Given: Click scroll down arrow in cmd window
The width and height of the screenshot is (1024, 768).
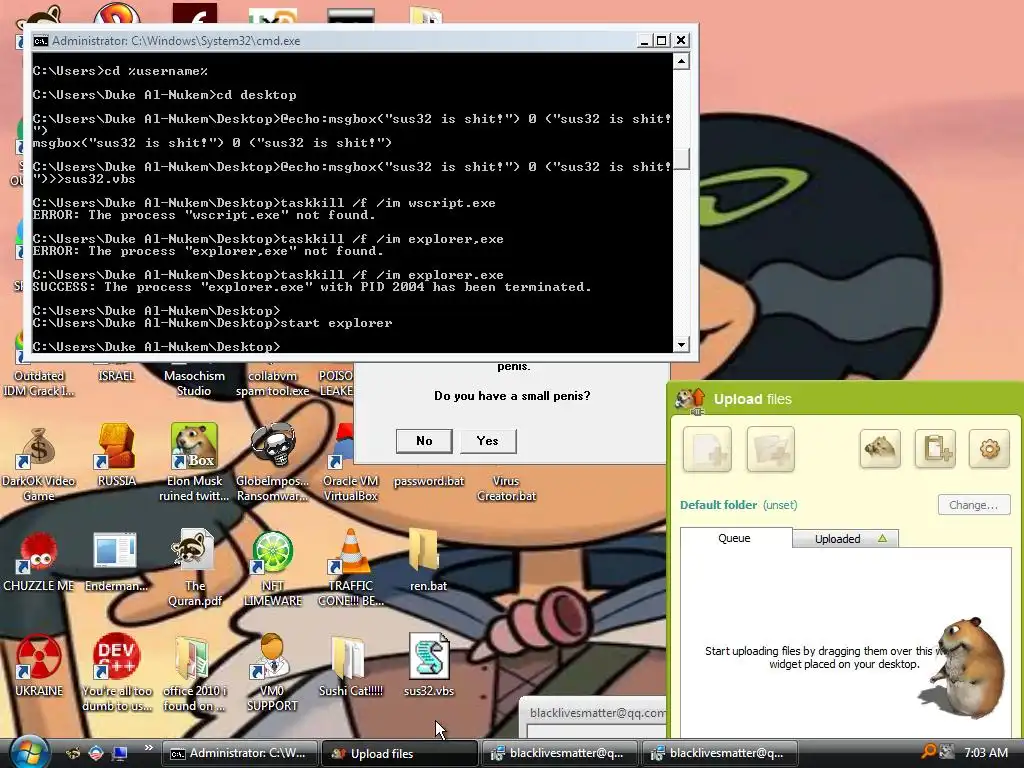Looking at the screenshot, I should pos(681,345).
